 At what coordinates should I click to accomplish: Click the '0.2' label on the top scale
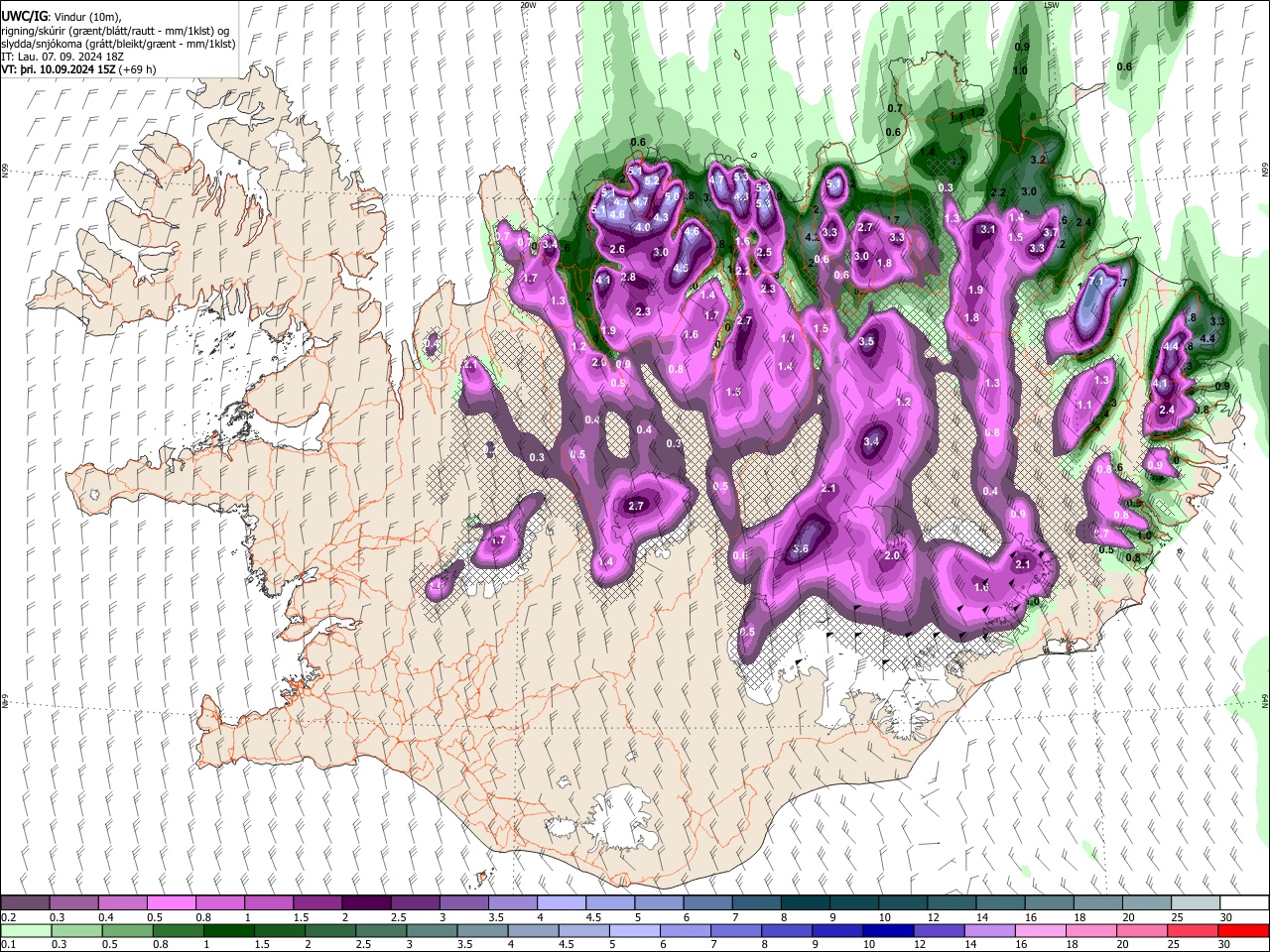(8, 917)
